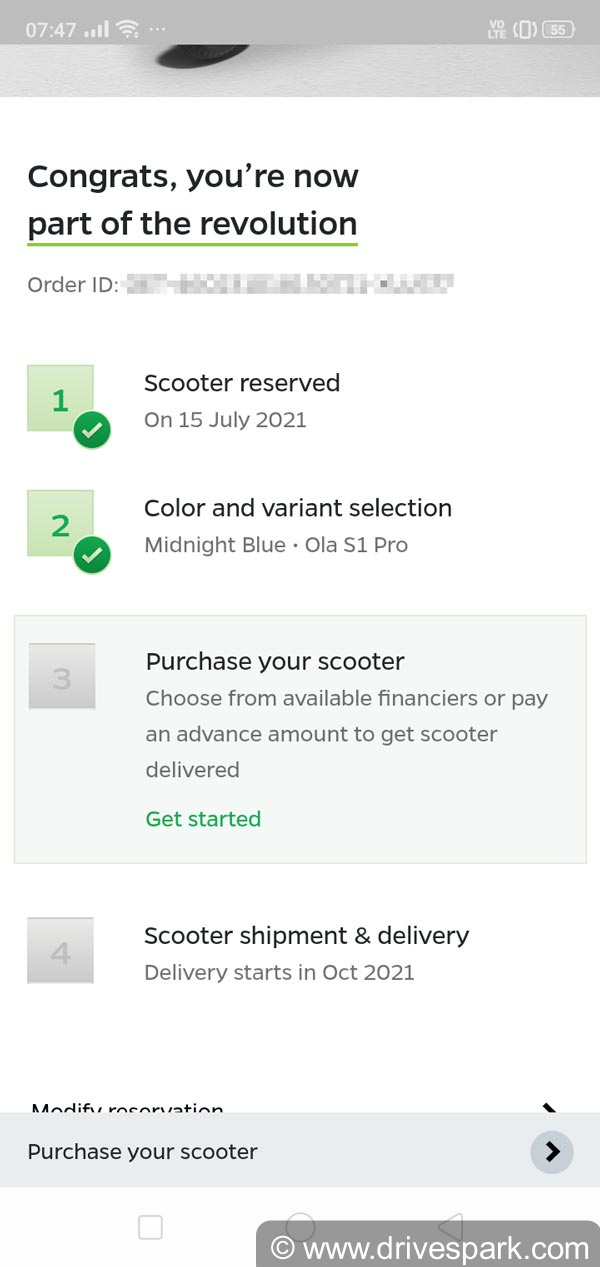This screenshot has width=600, height=1267.
Task: Expand Modify reservation arrow
Action: click(x=549, y=1108)
